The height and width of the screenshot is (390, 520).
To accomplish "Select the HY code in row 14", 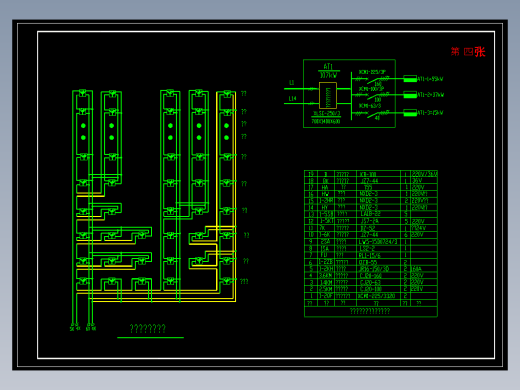I will pyautogui.click(x=325, y=207).
